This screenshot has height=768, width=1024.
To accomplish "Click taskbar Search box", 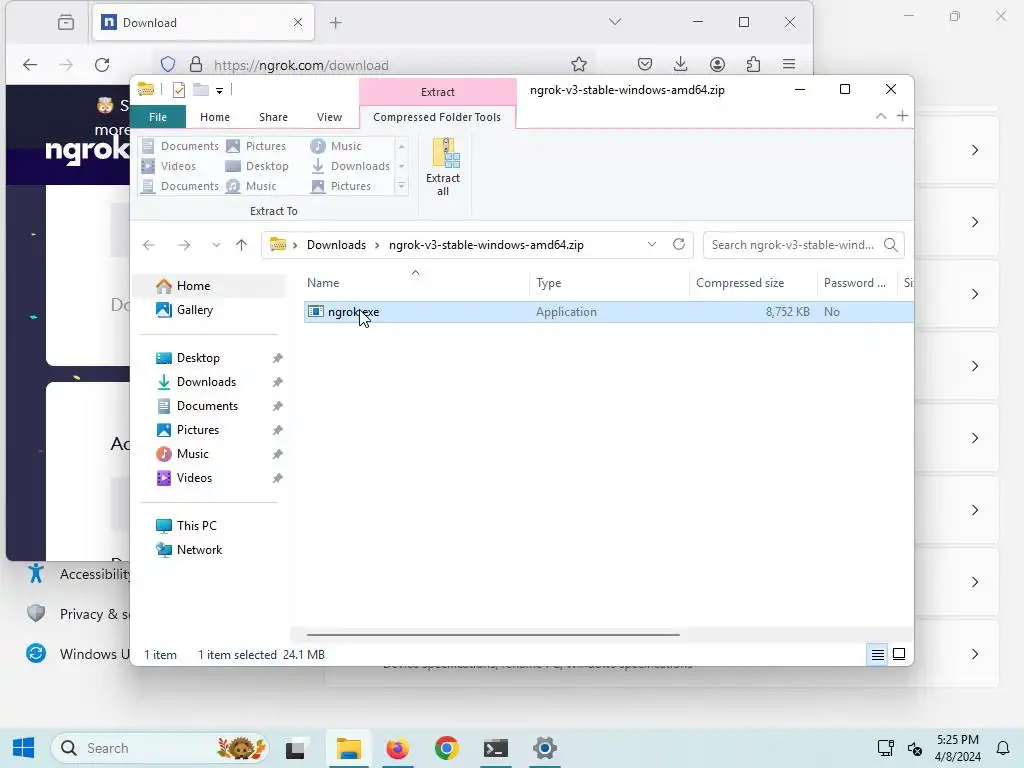I will pyautogui.click(x=159, y=748).
